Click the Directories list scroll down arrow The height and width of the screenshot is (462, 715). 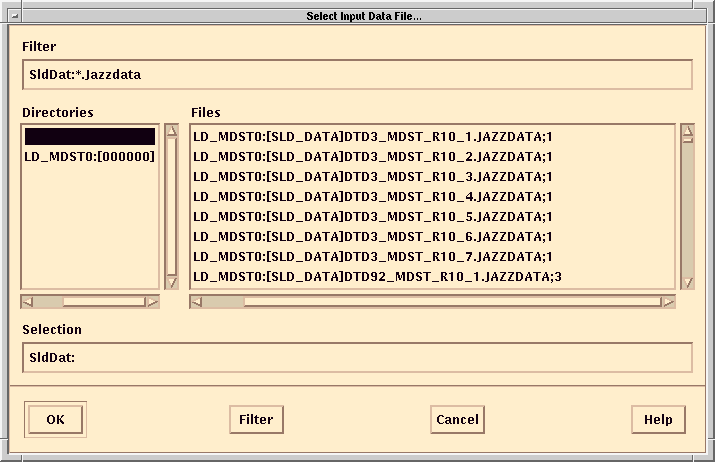(x=171, y=283)
